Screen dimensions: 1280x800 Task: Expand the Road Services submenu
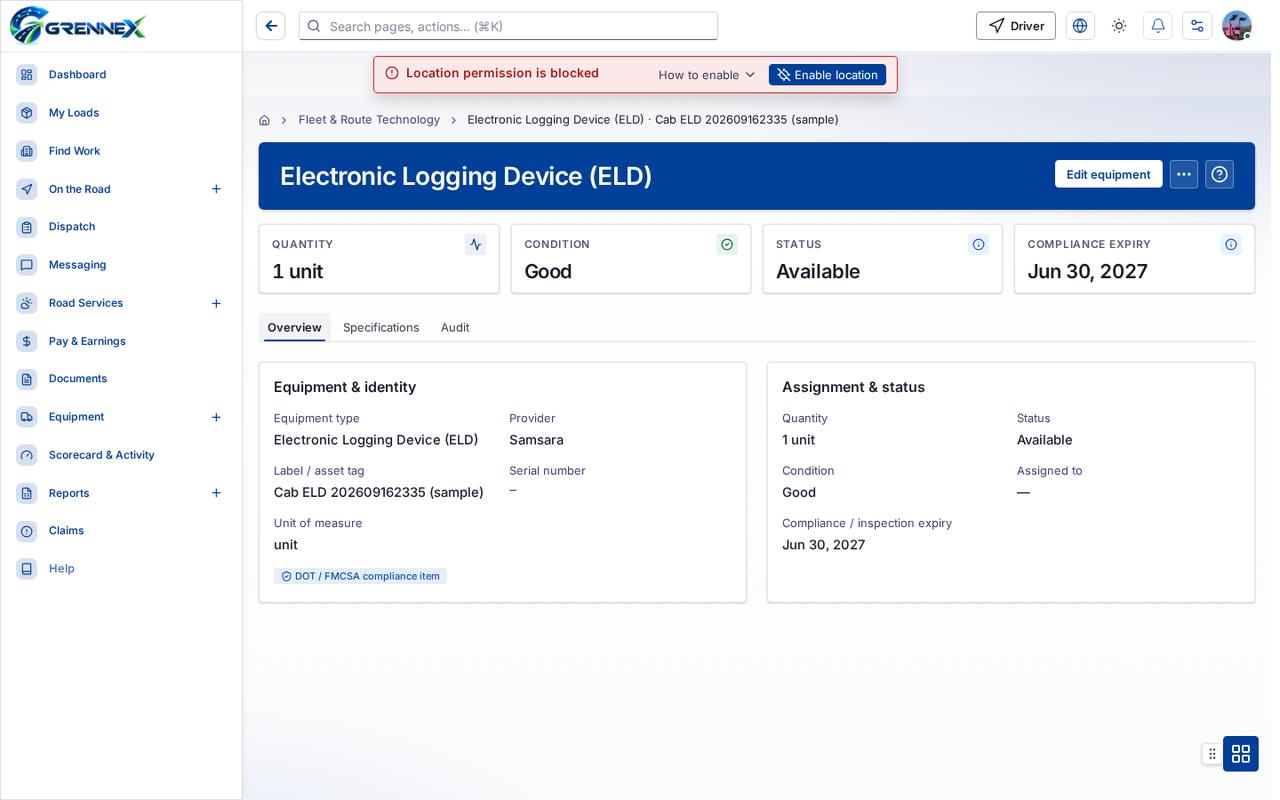click(216, 303)
